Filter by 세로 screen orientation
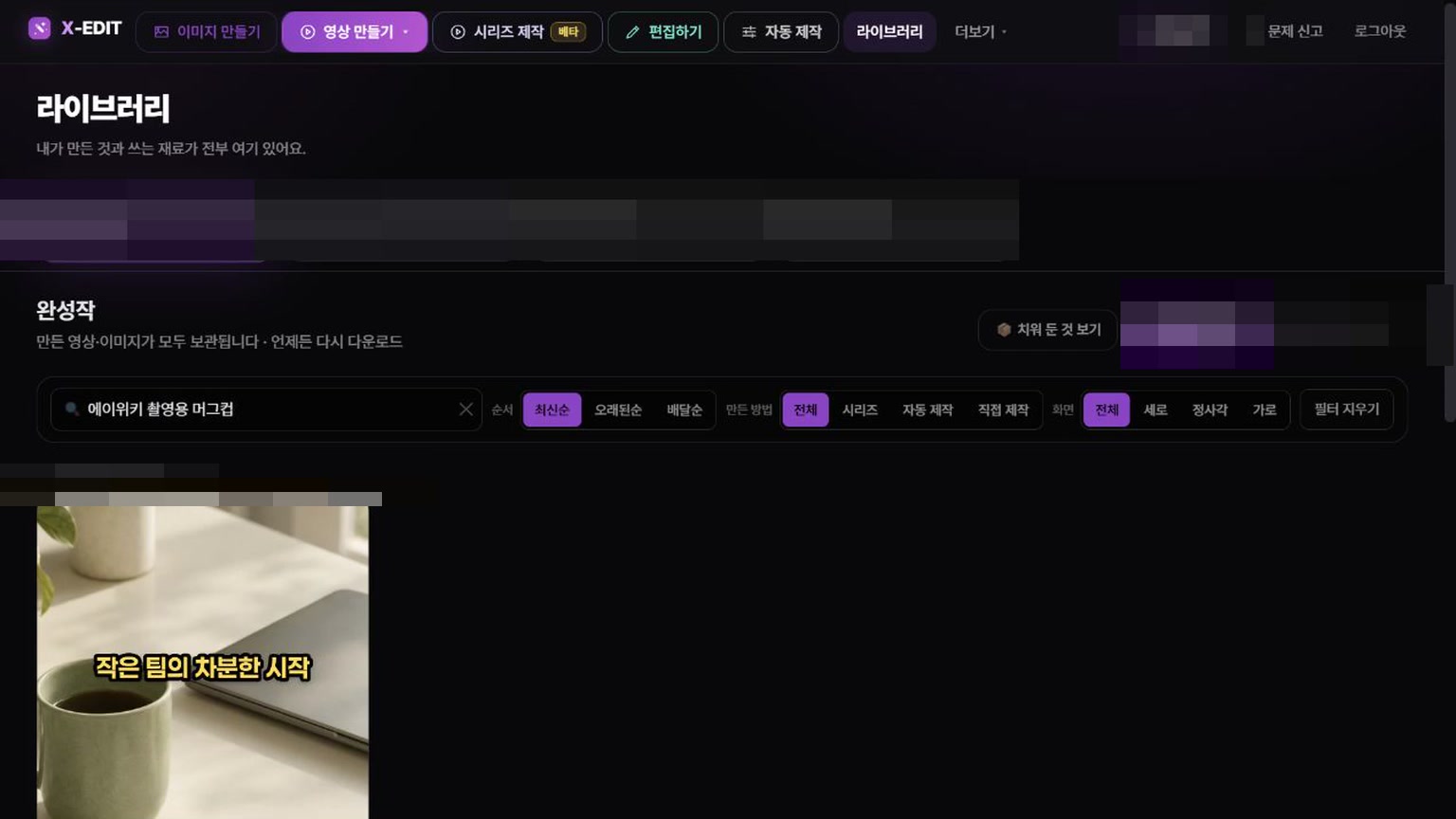The image size is (1456, 819). pyautogui.click(x=1156, y=410)
